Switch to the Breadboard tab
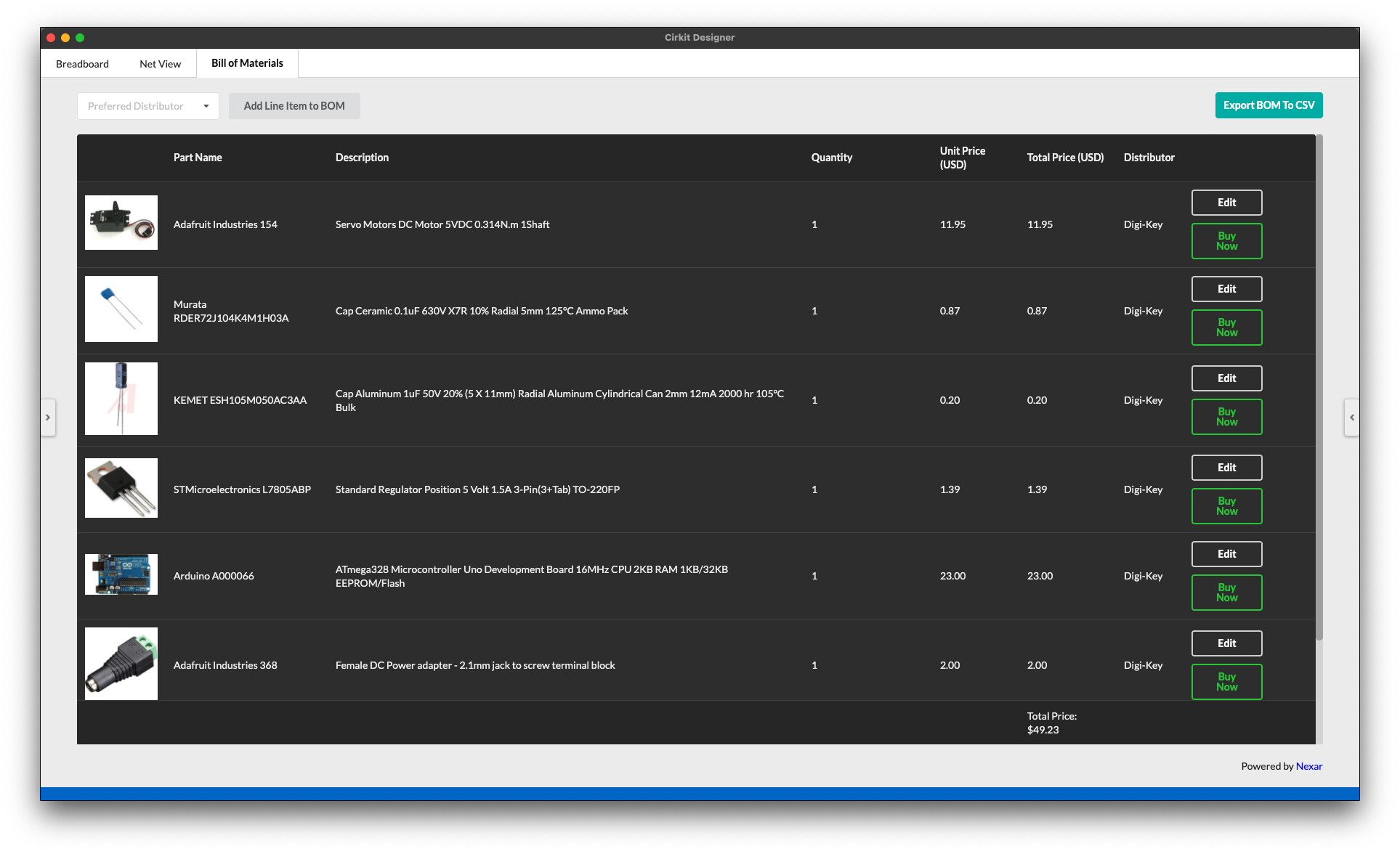Image resolution: width=1400 pixels, height=854 pixels. click(x=81, y=63)
